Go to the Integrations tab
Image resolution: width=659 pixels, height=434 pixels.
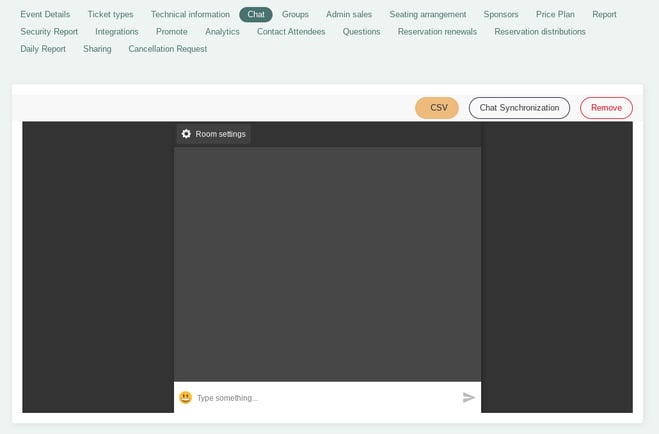[117, 32]
